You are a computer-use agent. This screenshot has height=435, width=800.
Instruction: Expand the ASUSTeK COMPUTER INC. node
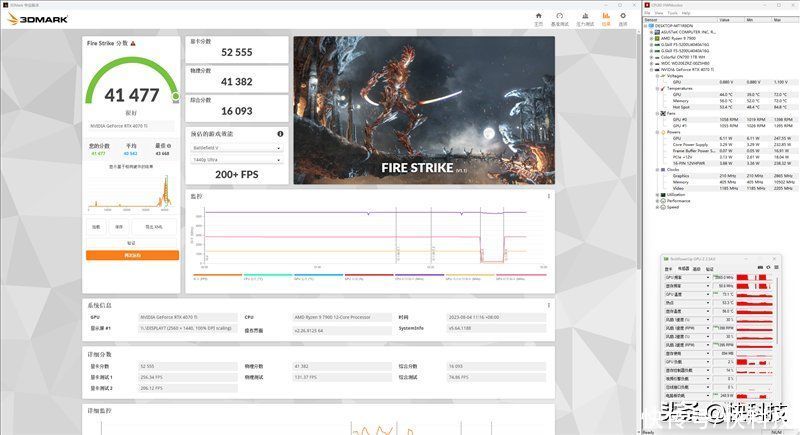coord(651,32)
